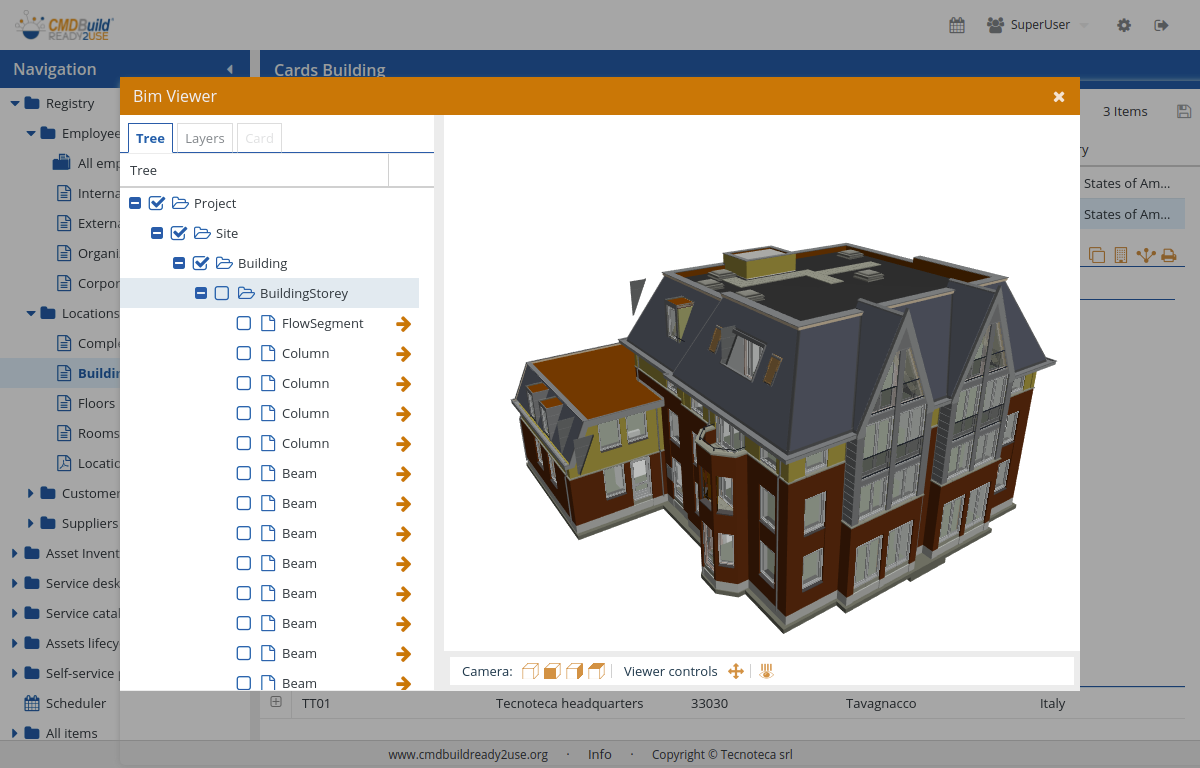This screenshot has width=1200, height=768.
Task: Click the orange arrow next to FlowSegment
Action: [x=404, y=324]
